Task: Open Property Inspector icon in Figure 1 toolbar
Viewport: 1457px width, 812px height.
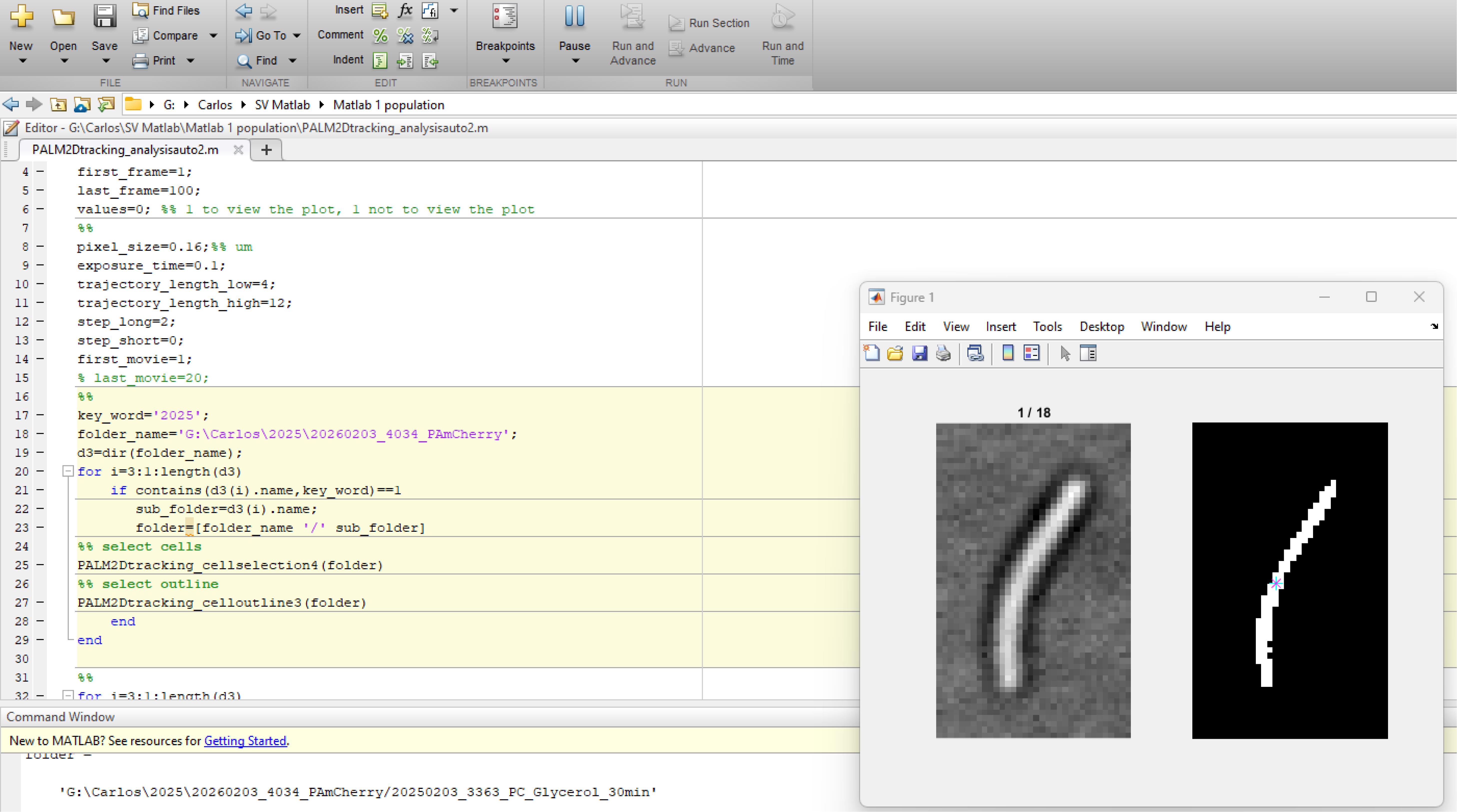Action: tap(1088, 353)
